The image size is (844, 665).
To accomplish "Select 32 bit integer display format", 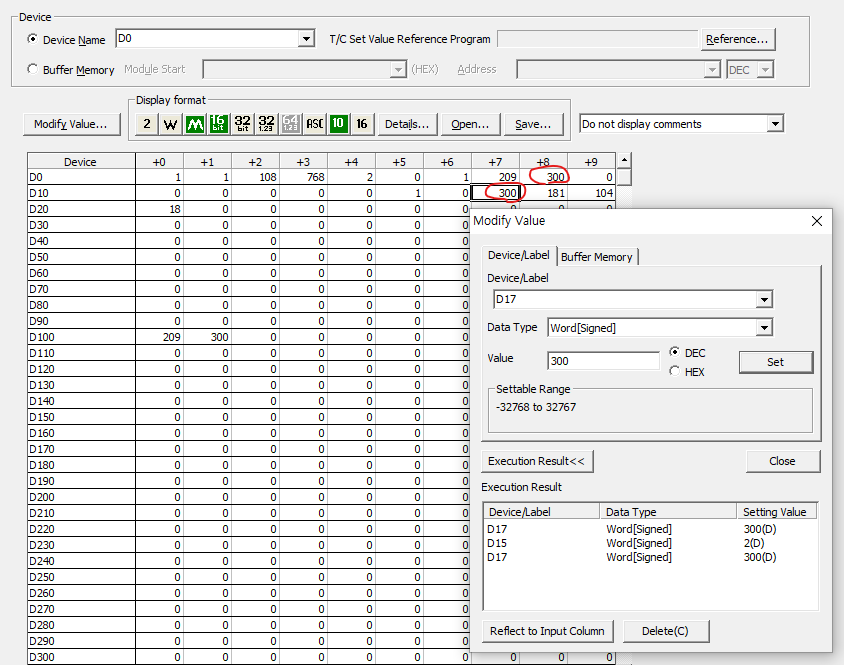I will [x=242, y=124].
